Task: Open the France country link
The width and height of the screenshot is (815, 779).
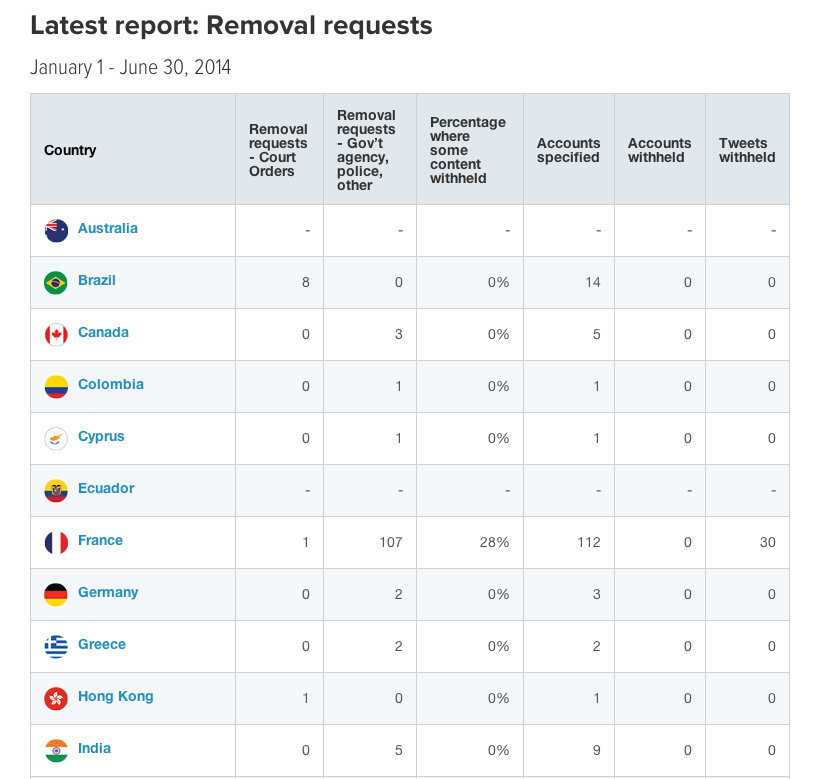Action: 100,540
